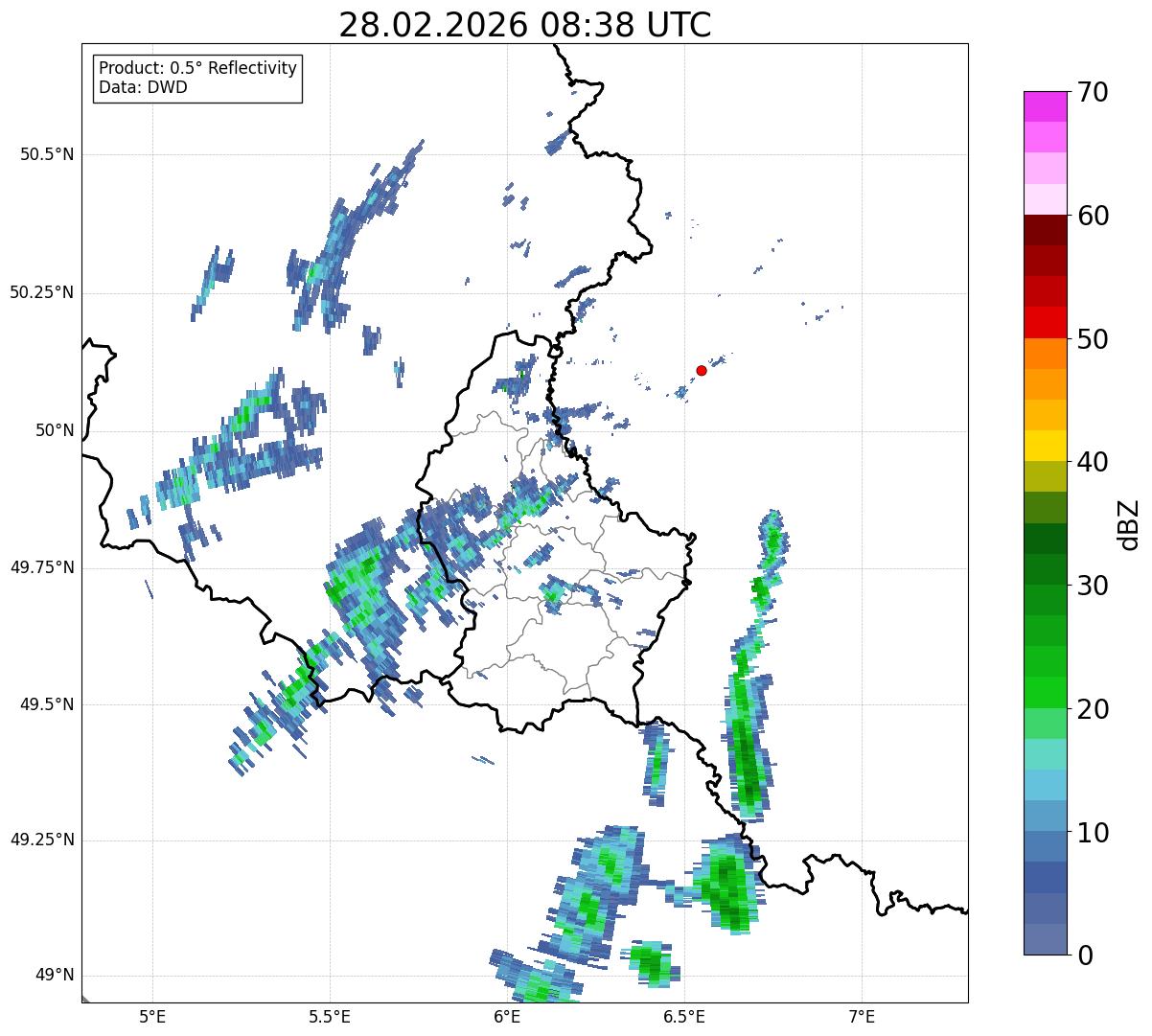
Task: Click the '5.5°E' longitude label
Action: 330,1017
